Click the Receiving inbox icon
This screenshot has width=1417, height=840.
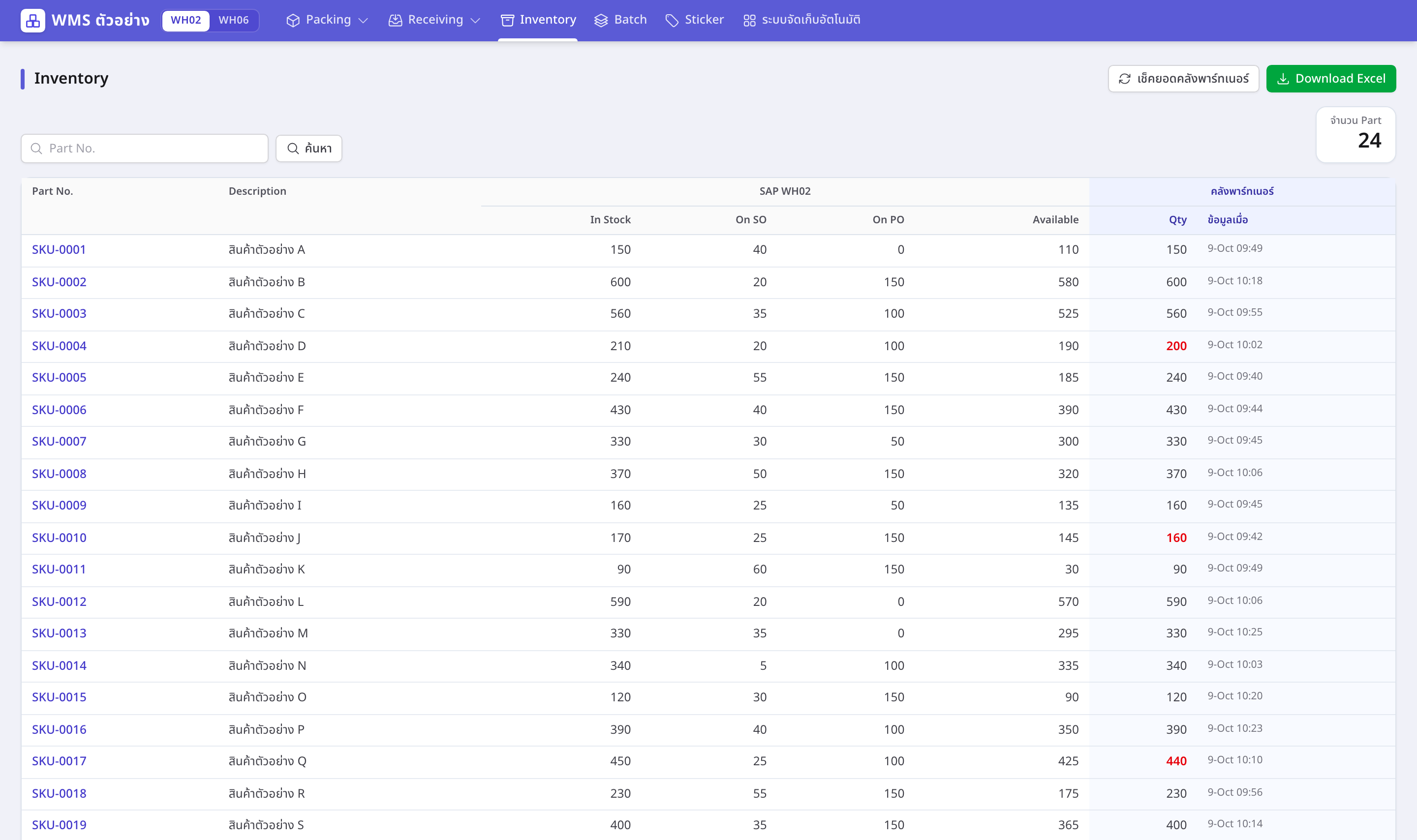(395, 20)
